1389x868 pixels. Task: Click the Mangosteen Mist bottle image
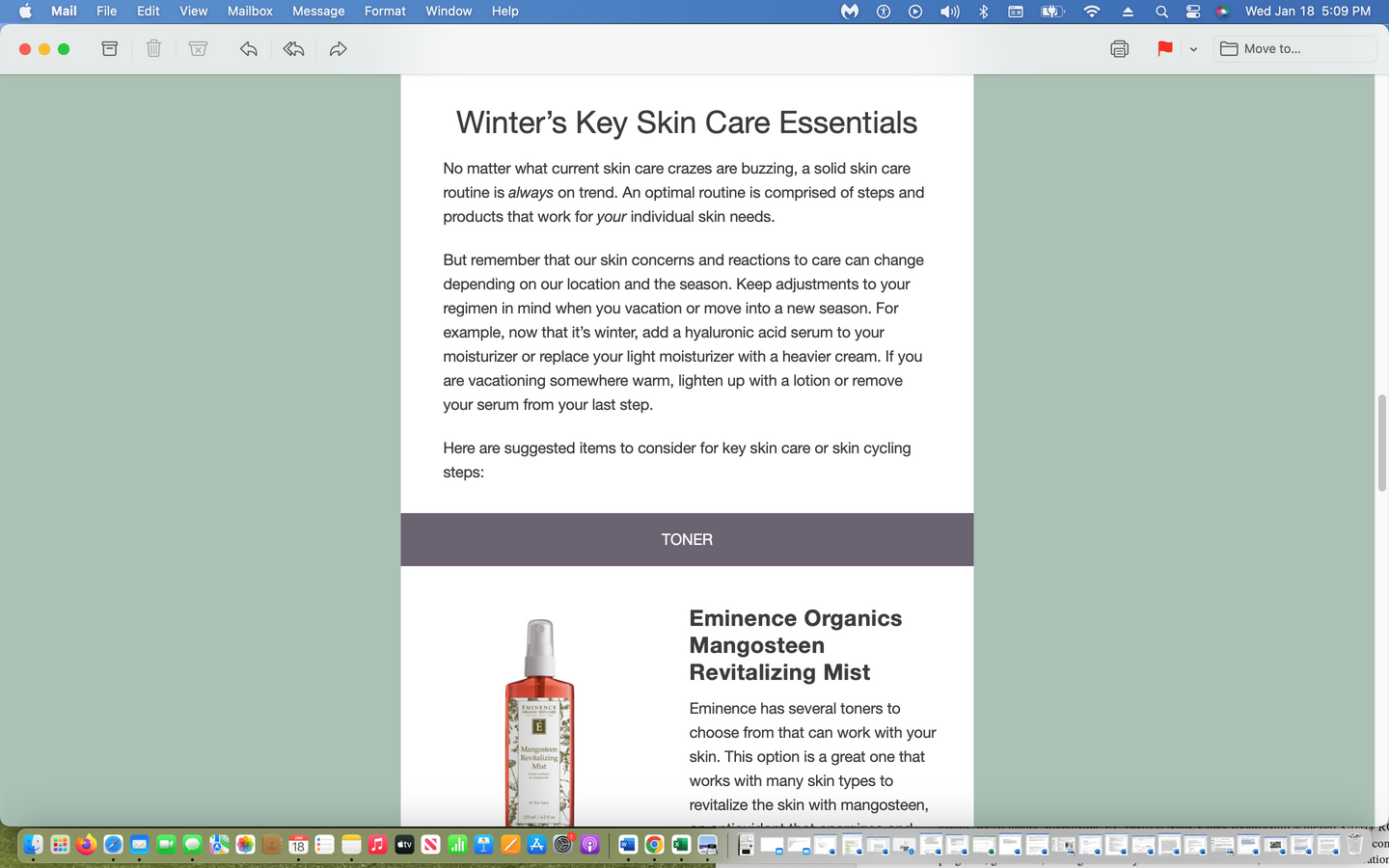point(539,721)
